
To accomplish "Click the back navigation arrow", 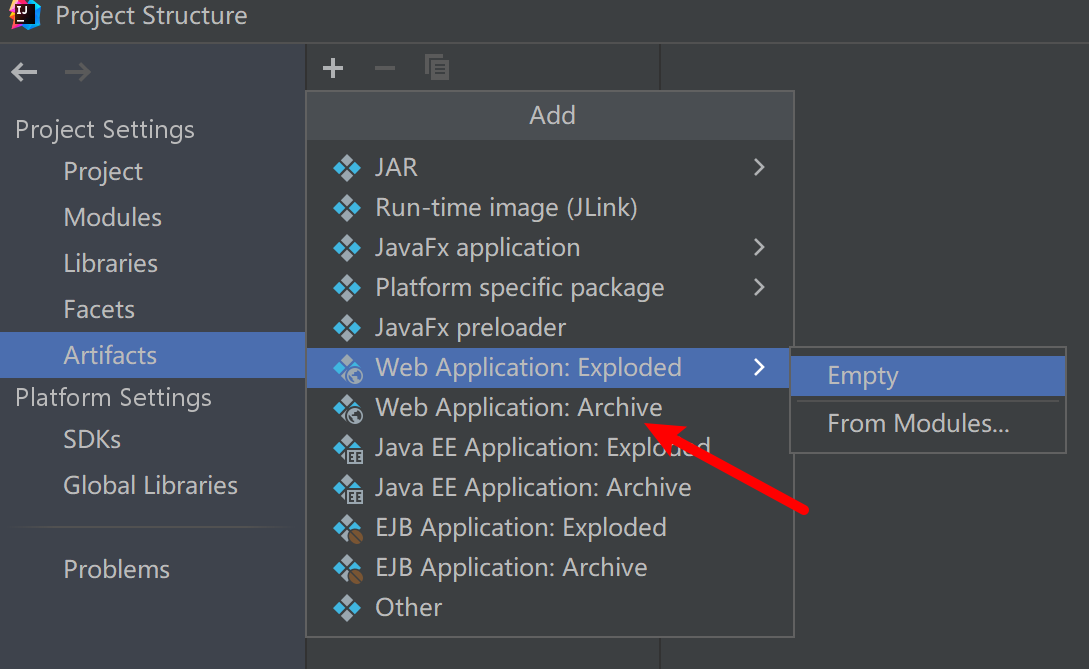I will pyautogui.click(x=24, y=72).
